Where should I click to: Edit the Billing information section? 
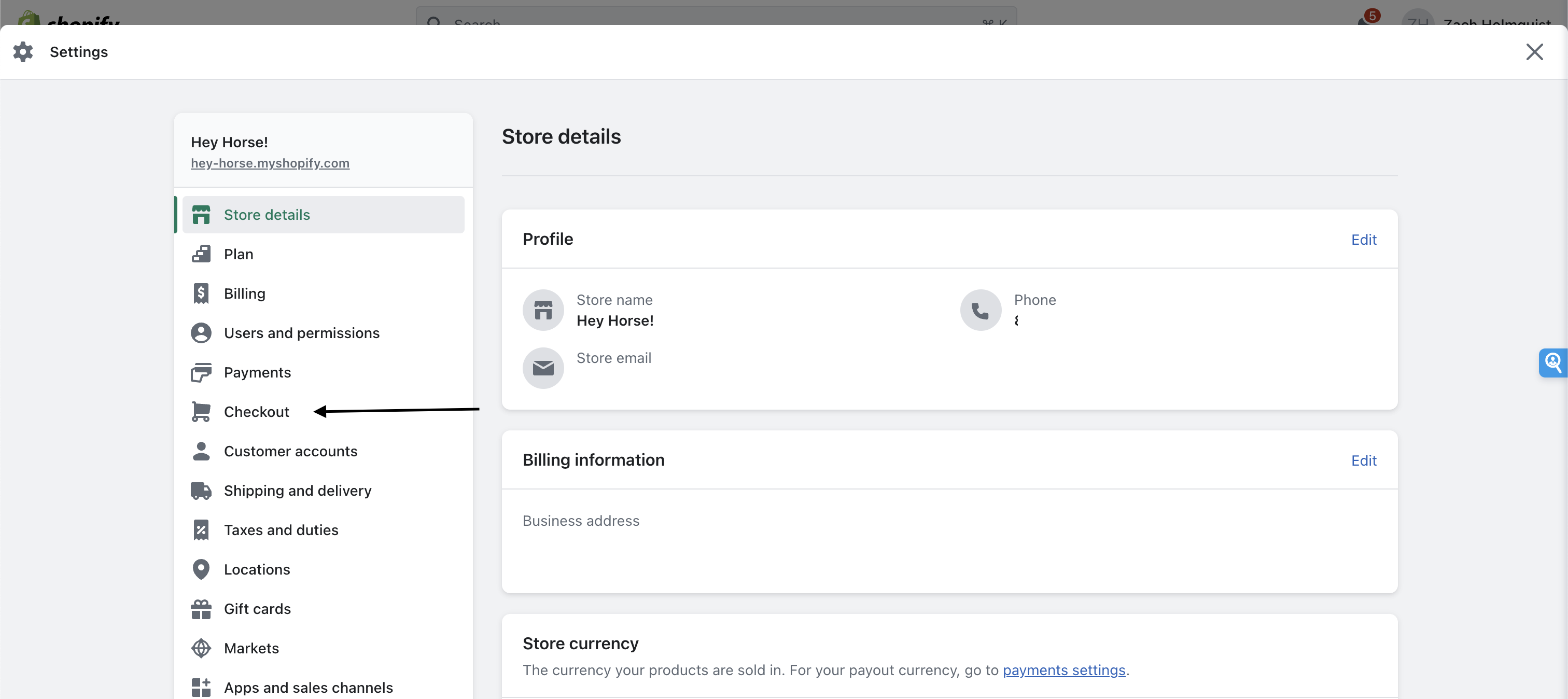click(x=1364, y=460)
